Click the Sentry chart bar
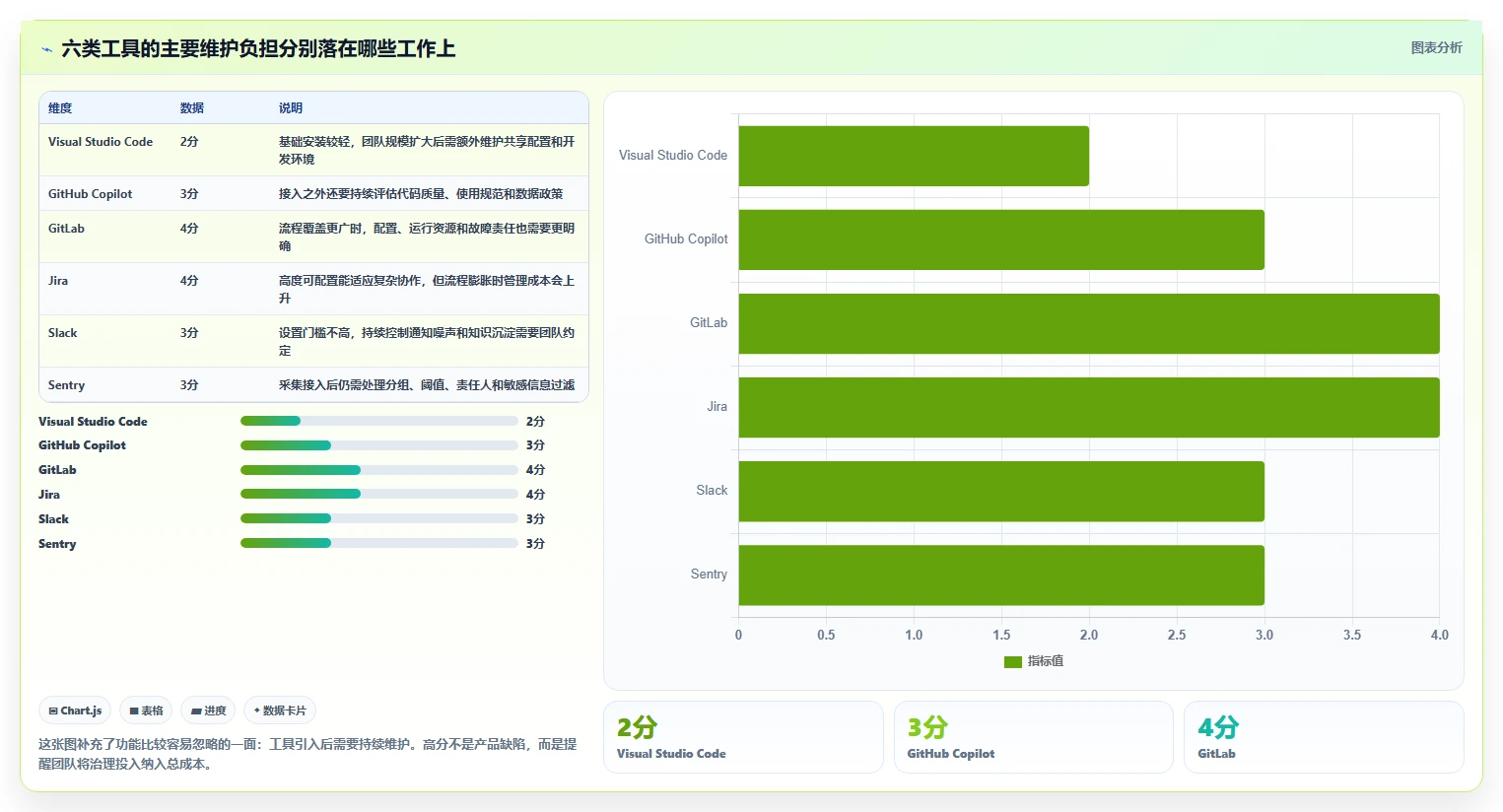Image resolution: width=1503 pixels, height=812 pixels. click(1001, 575)
